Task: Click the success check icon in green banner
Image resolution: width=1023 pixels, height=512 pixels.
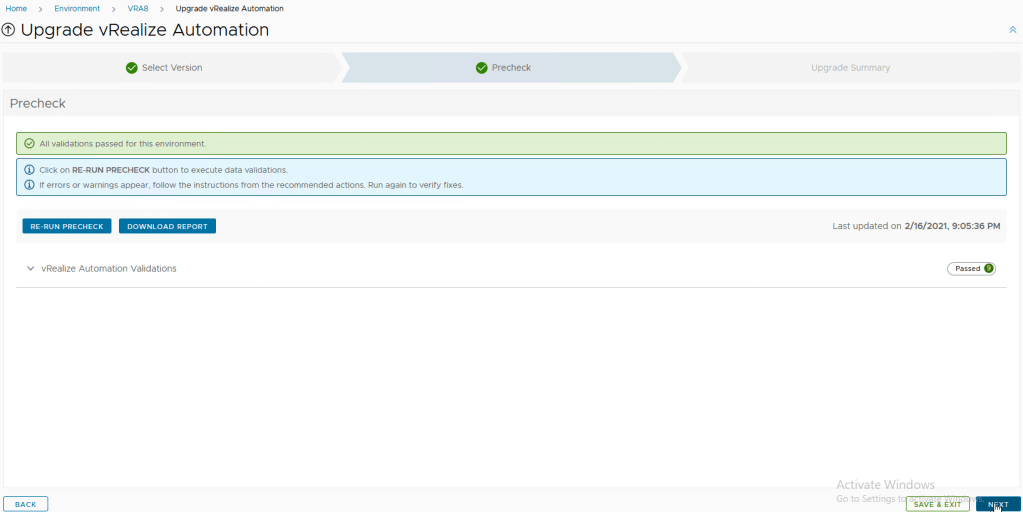Action: [x=29, y=144]
